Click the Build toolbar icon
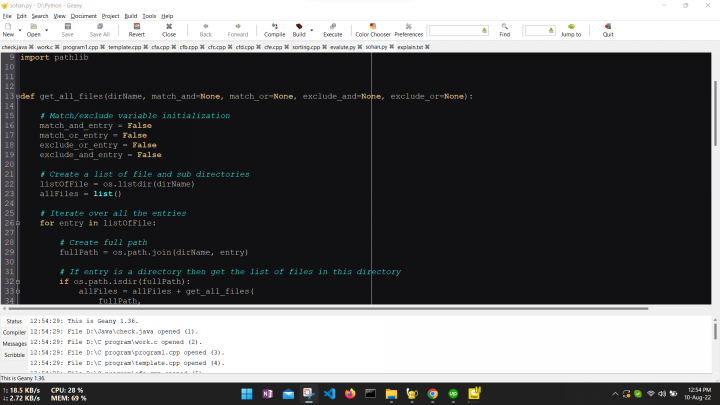The image size is (720, 405). pos(299,30)
